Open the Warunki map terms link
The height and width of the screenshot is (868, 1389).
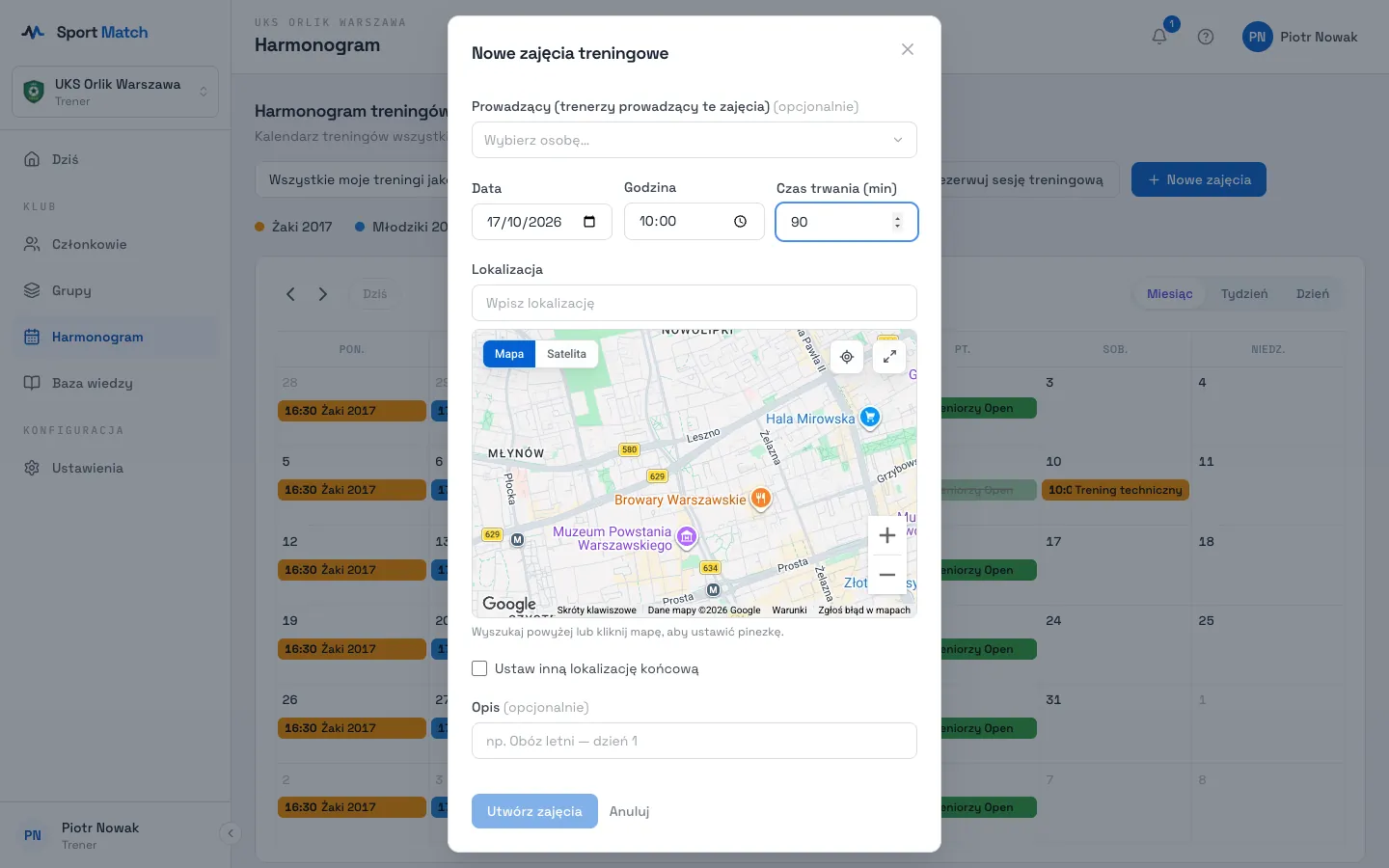pos(789,610)
